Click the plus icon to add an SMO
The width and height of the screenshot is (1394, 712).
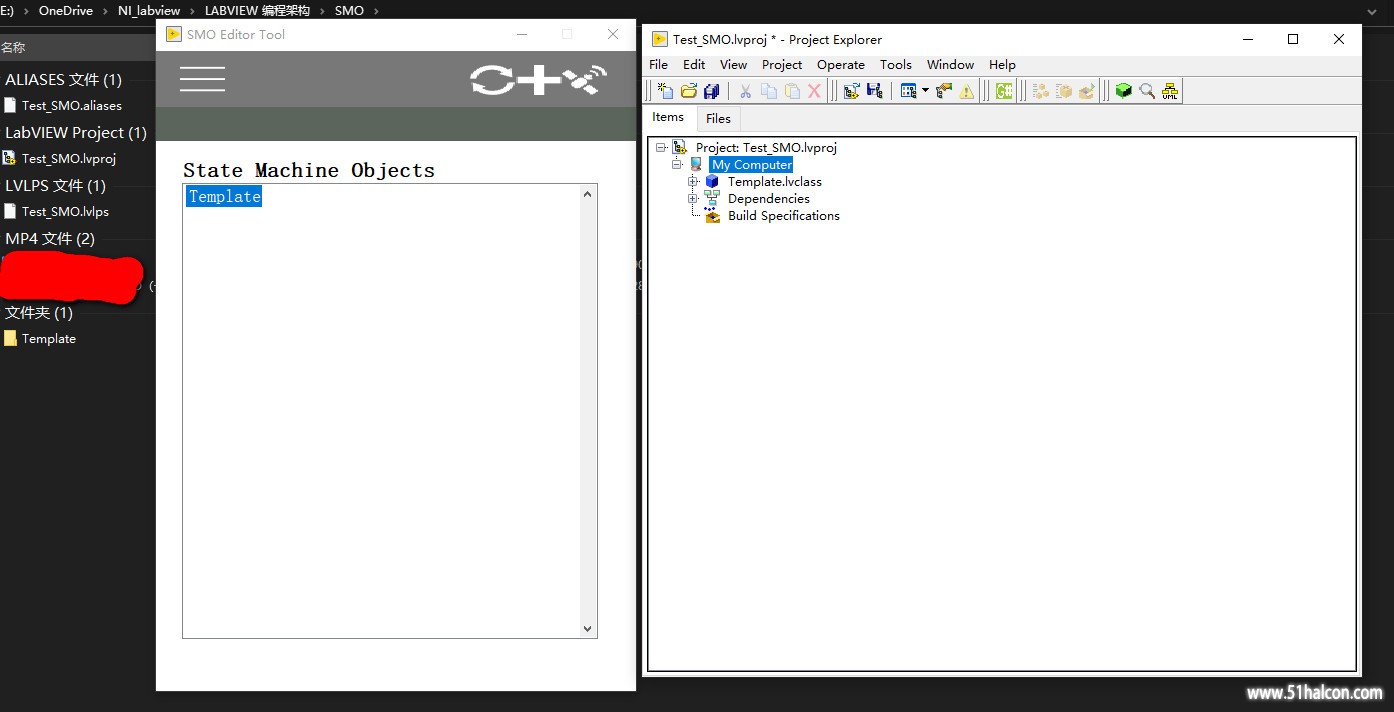click(x=539, y=80)
